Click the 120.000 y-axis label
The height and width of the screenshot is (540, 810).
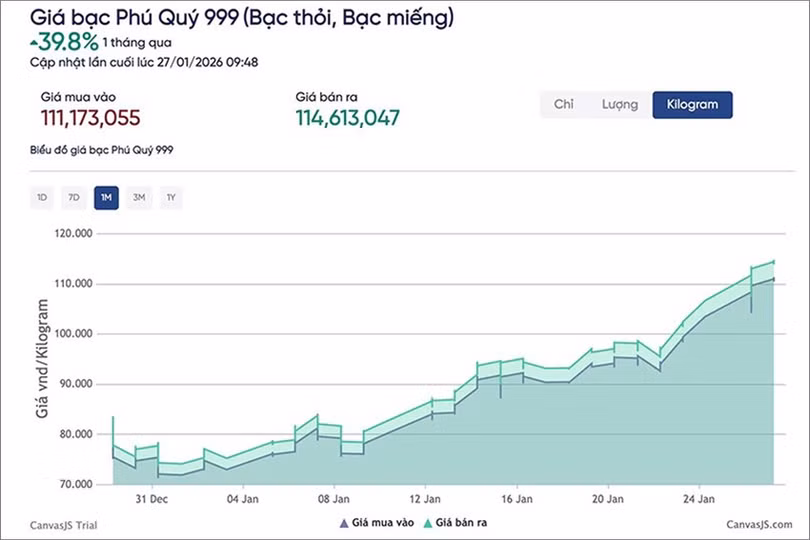(76, 233)
